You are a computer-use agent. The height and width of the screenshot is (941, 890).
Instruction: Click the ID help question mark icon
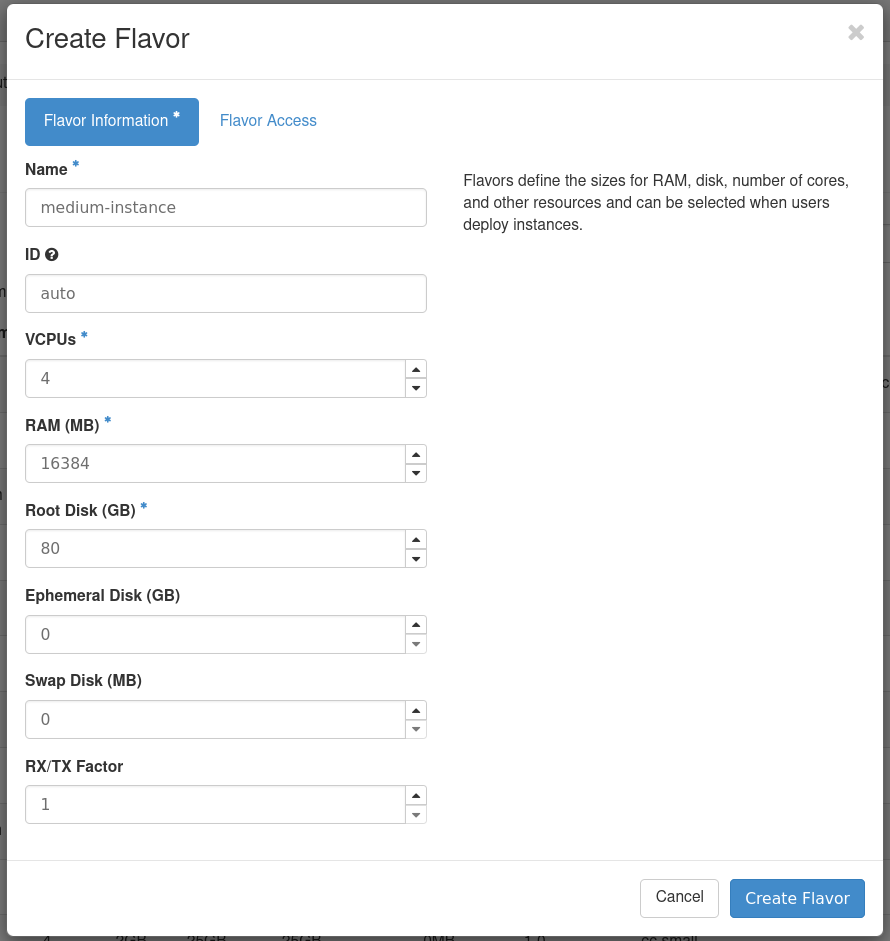(x=52, y=255)
